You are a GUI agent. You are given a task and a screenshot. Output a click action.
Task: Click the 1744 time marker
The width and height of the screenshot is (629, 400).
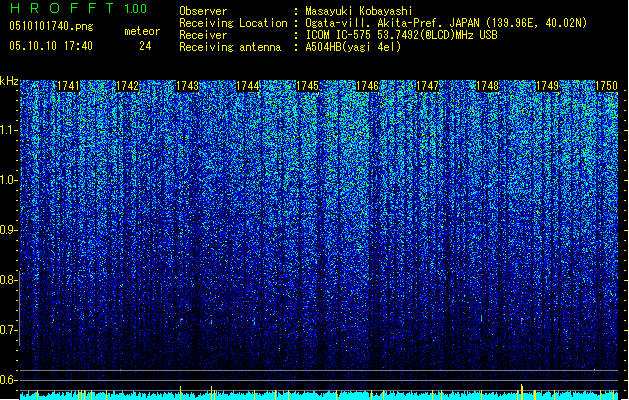pyautogui.click(x=248, y=86)
